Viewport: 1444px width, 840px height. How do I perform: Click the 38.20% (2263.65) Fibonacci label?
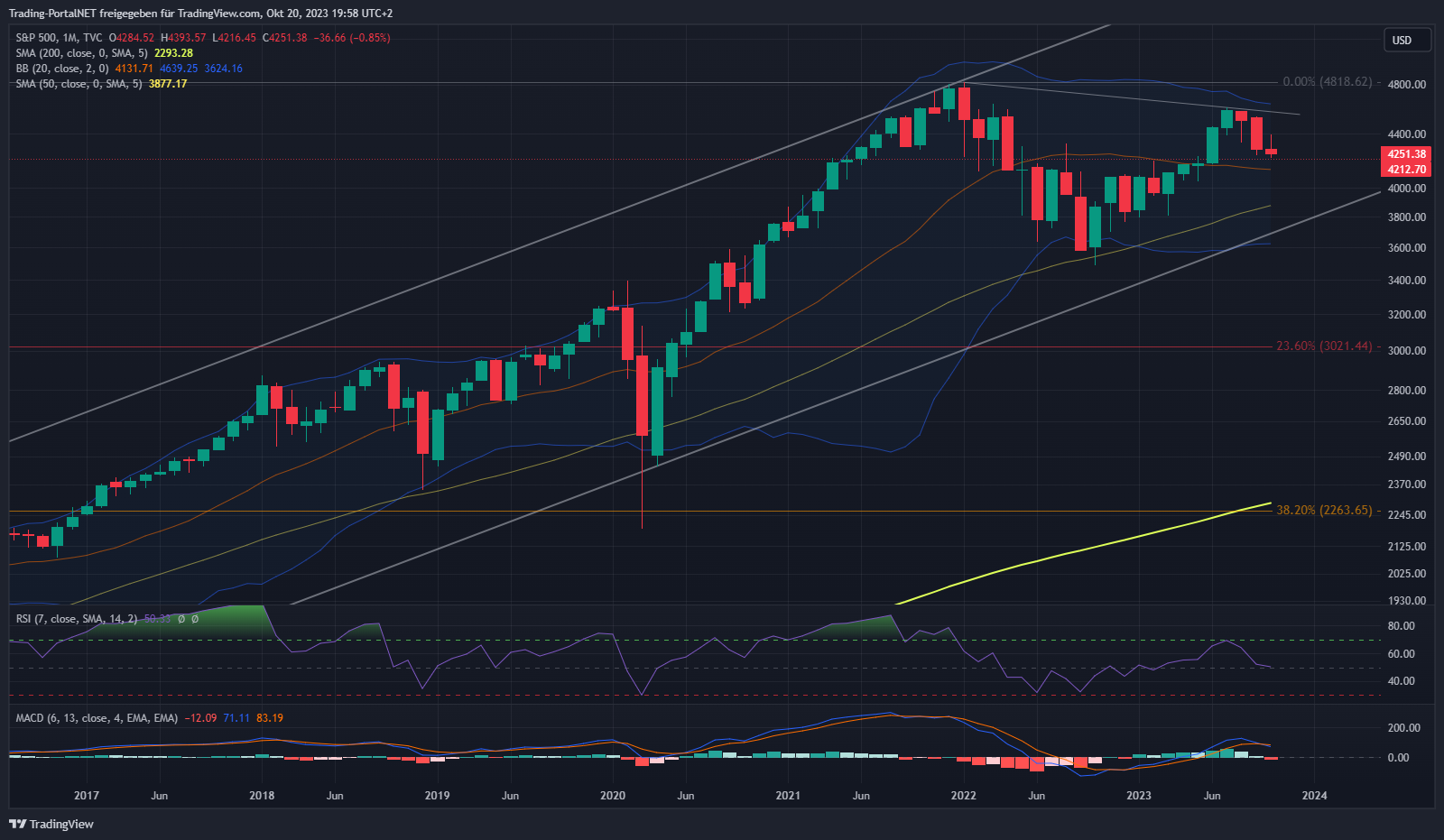(1324, 510)
